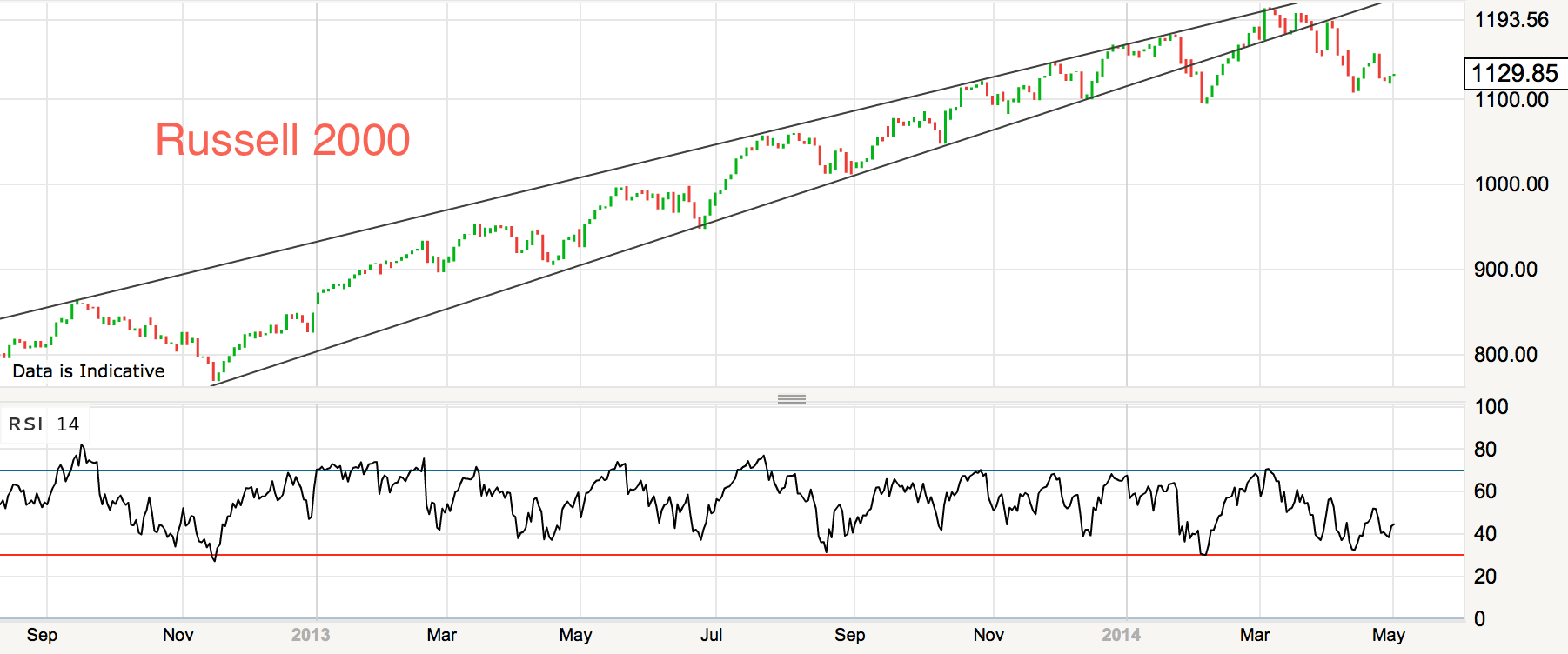Select the Jul marker on time axis
Viewport: 1568px width, 654px height.
click(x=711, y=635)
